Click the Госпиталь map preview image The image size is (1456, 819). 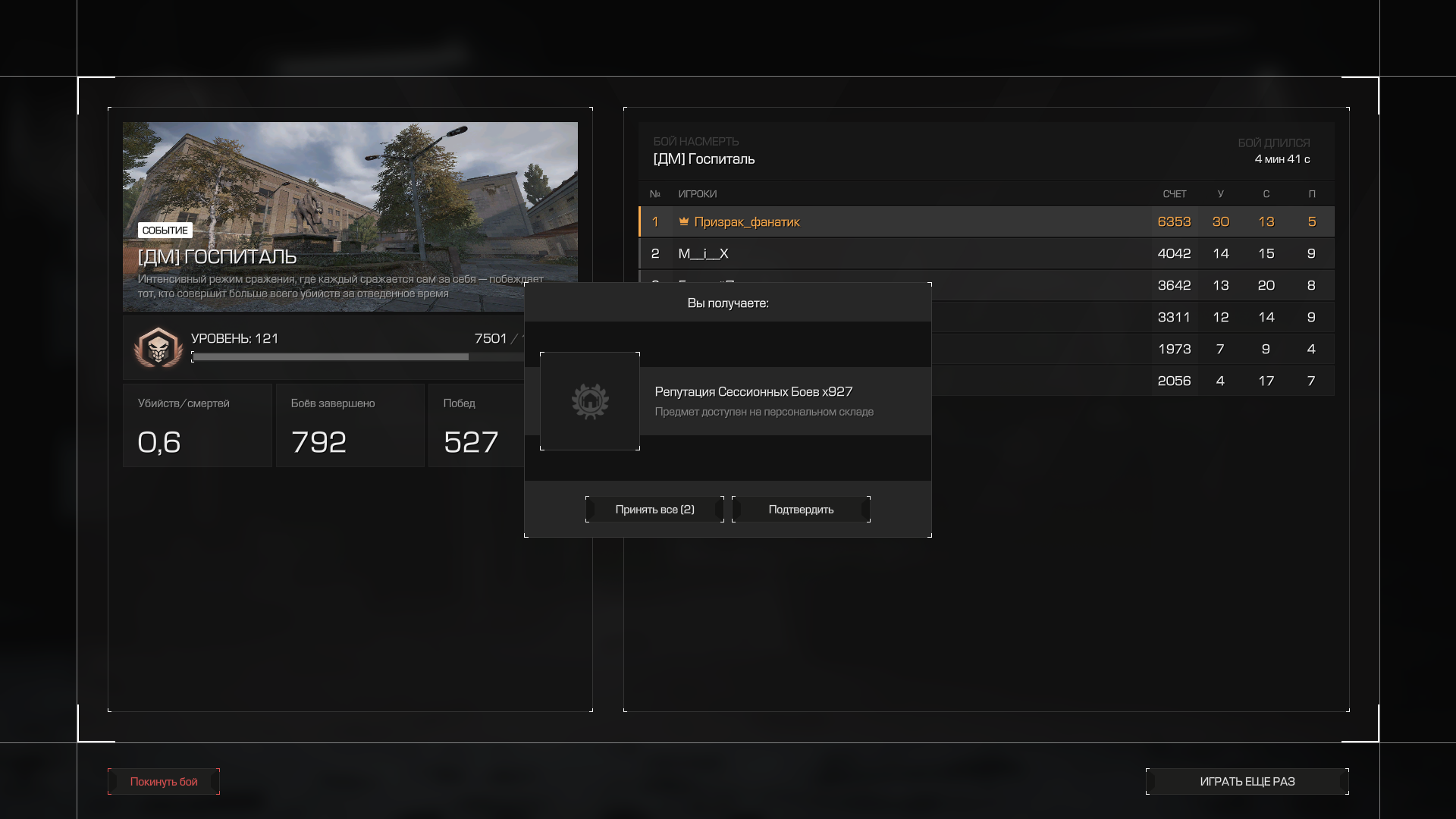pos(350,182)
